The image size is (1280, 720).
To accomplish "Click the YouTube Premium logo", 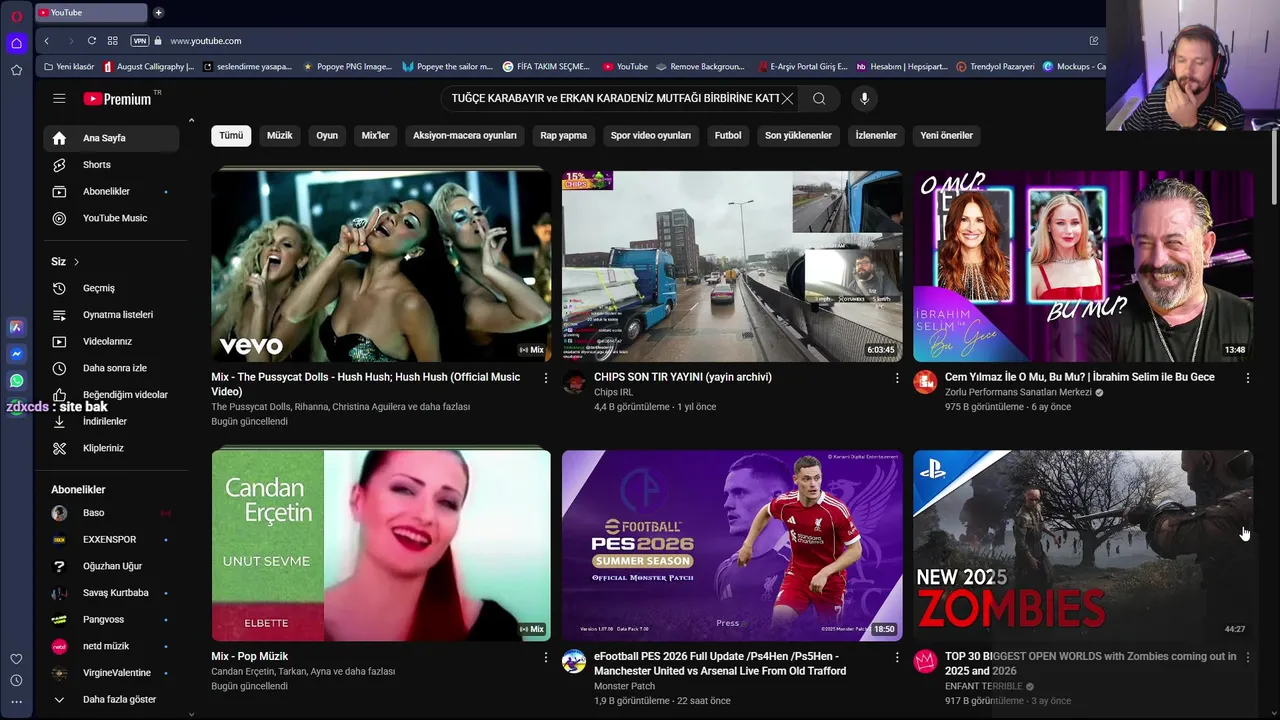I will click(x=117, y=99).
